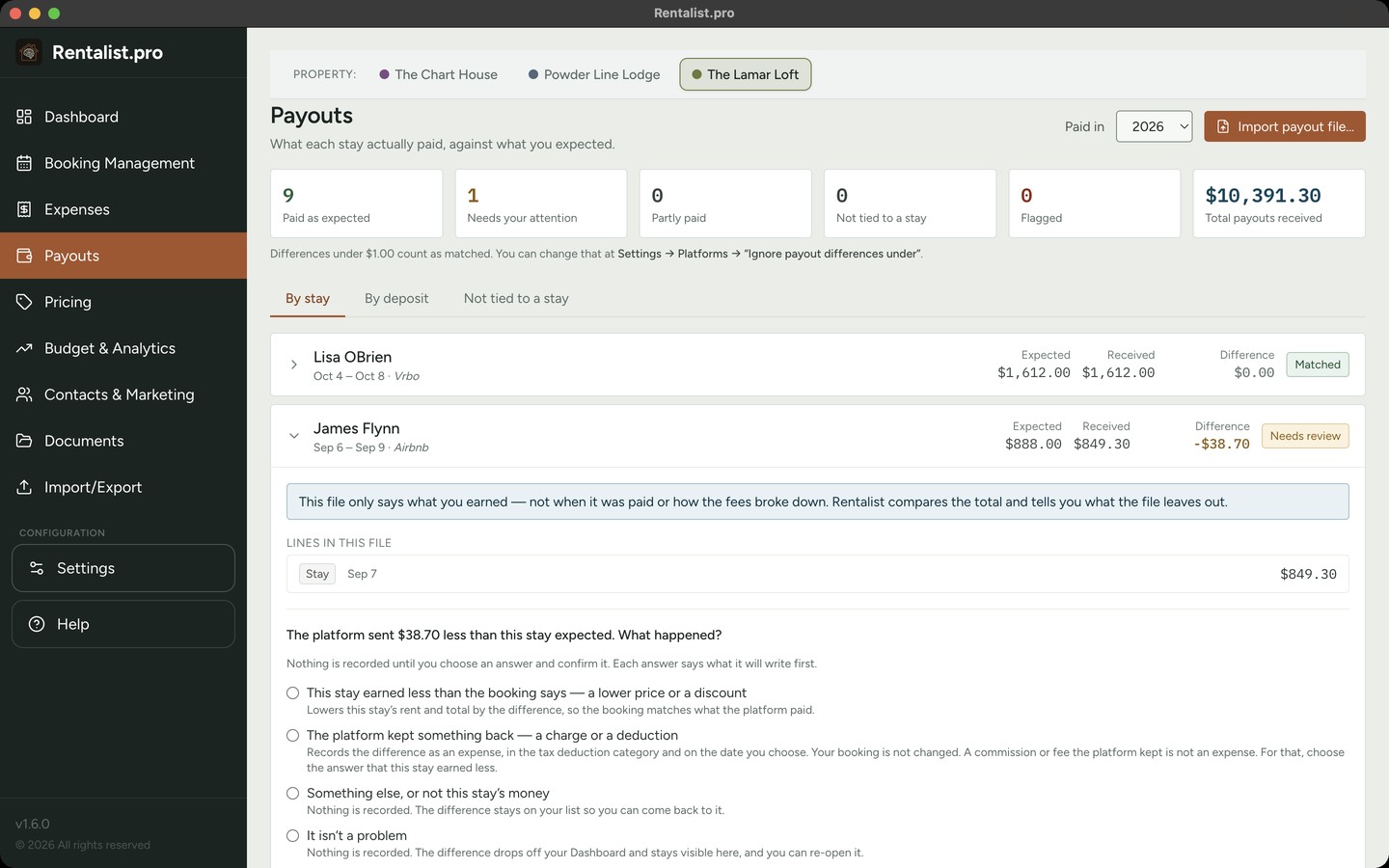Click the Partly paid summary card
Screen dimensions: 1389x868
point(725,203)
